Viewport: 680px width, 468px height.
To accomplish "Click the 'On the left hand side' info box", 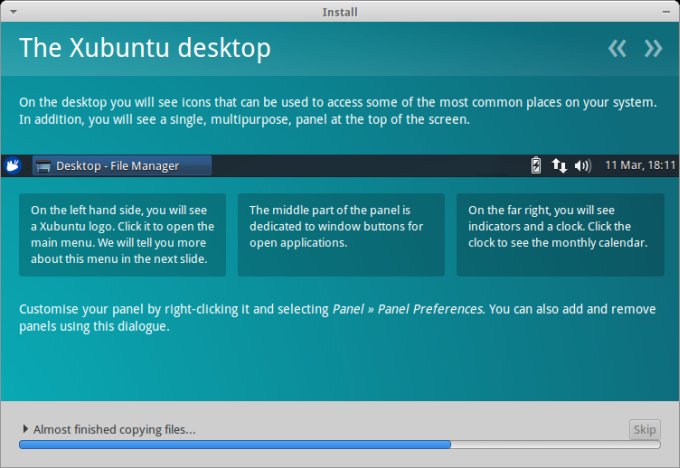I will (x=122, y=234).
